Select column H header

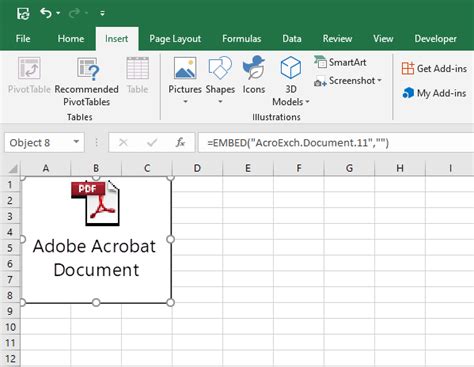[x=400, y=168]
